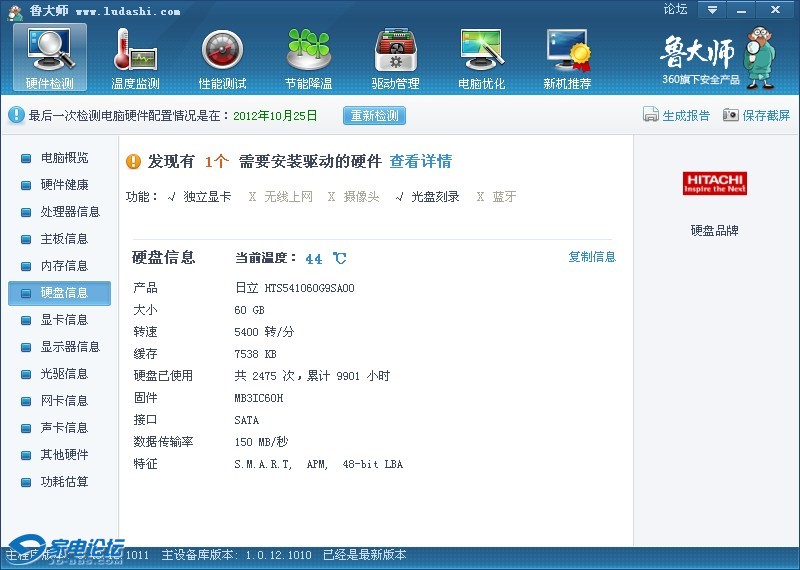Viewport: 800px width, 570px height.
Task: Open the 温度监测 temperature monitor icon
Action: coord(136,50)
